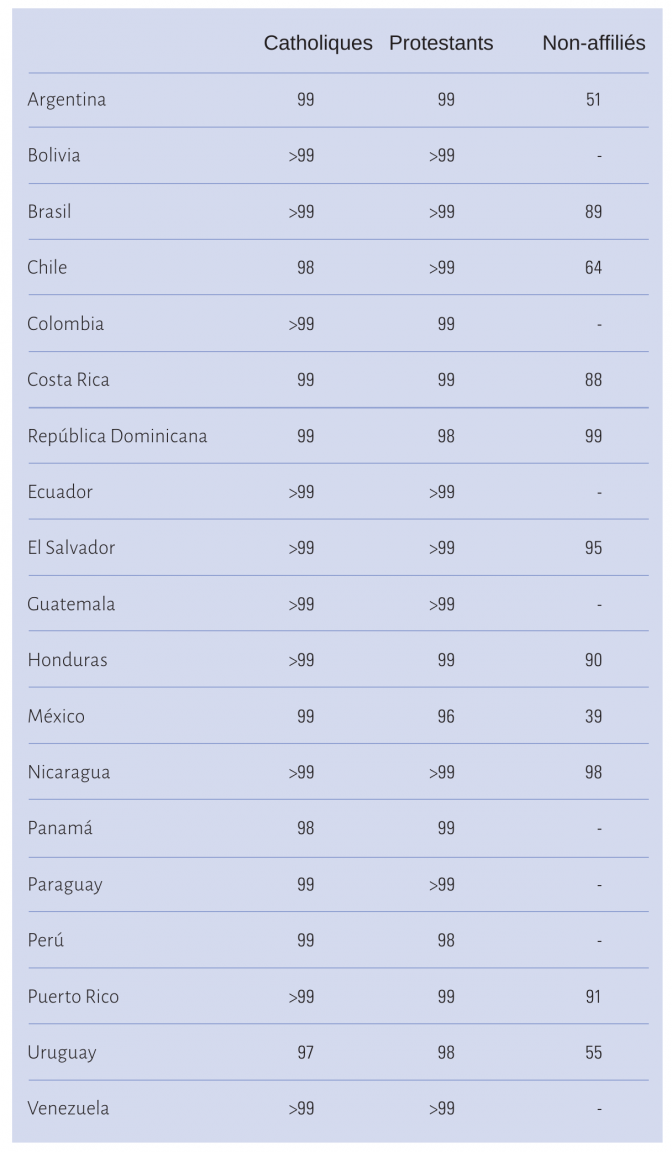Image resolution: width=672 pixels, height=1152 pixels.
Task: Click Puerto Rico's non-affiliated value 91
Action: 593,997
